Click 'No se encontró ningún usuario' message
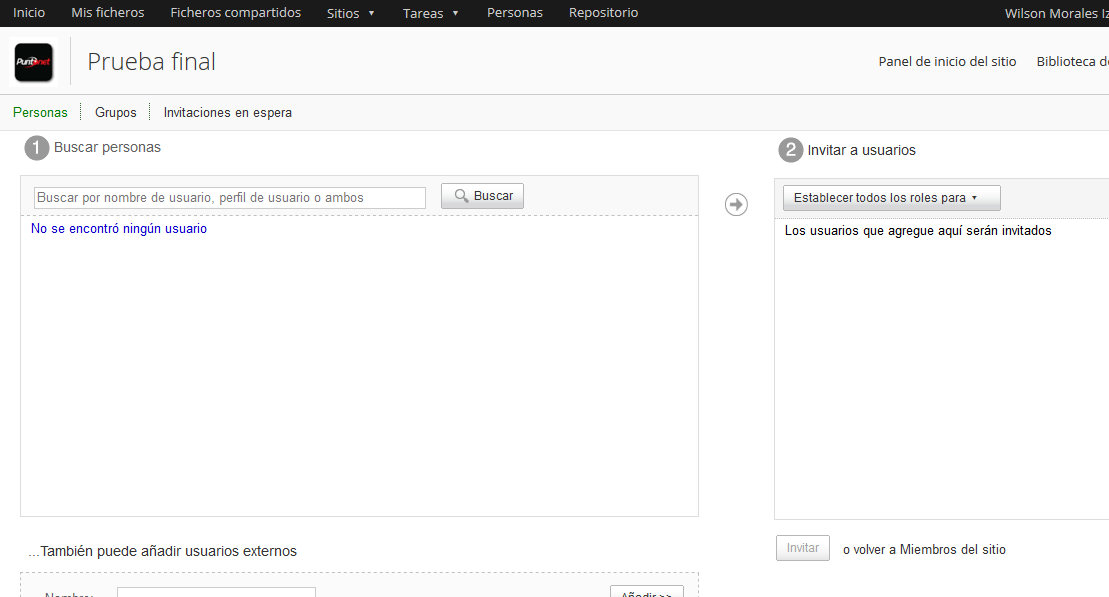1109x597 pixels. [x=119, y=228]
